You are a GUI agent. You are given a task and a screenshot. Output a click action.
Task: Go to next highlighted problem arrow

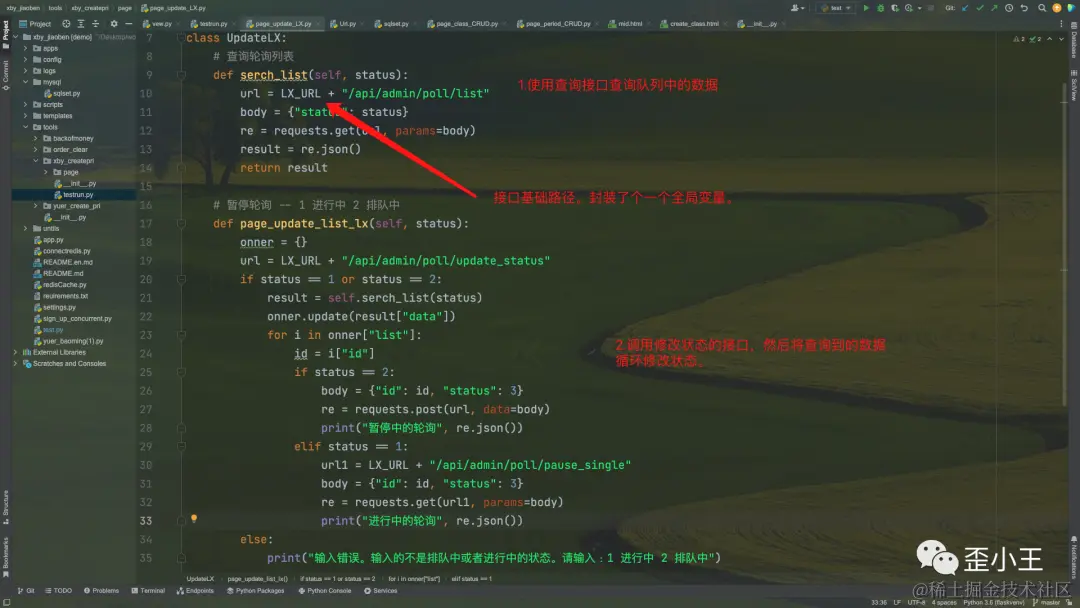[x=1061, y=39]
